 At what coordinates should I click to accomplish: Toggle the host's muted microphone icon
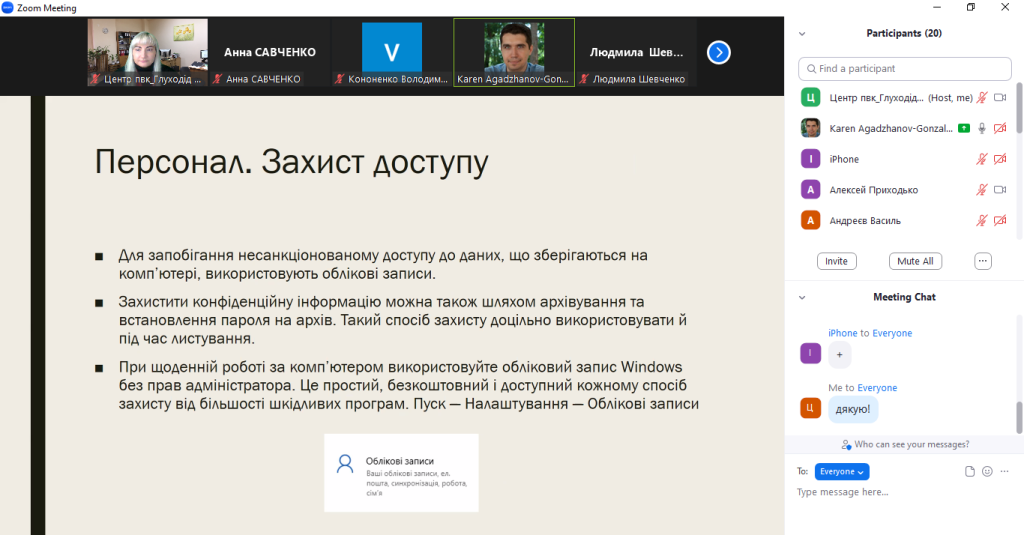(x=982, y=98)
